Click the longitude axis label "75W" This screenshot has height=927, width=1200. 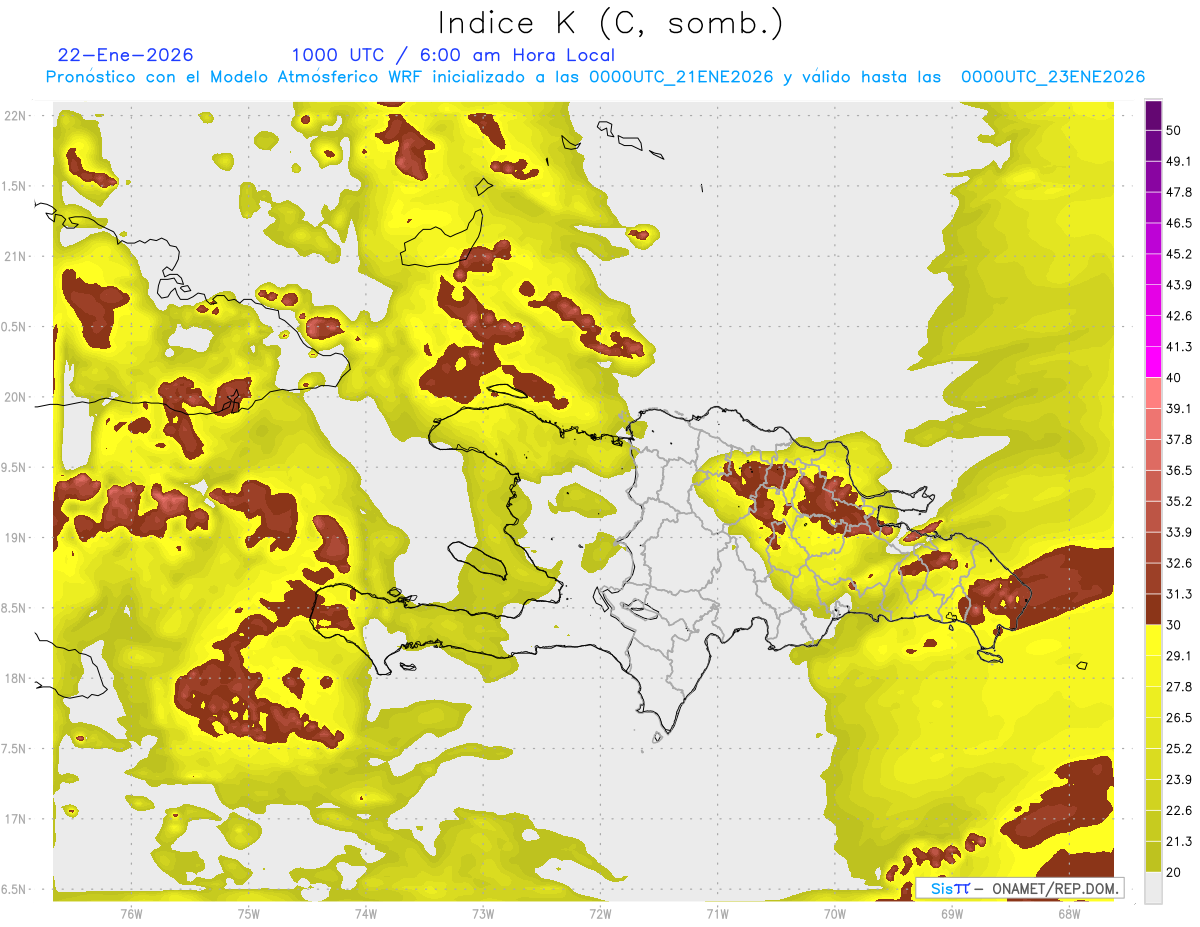(x=249, y=914)
